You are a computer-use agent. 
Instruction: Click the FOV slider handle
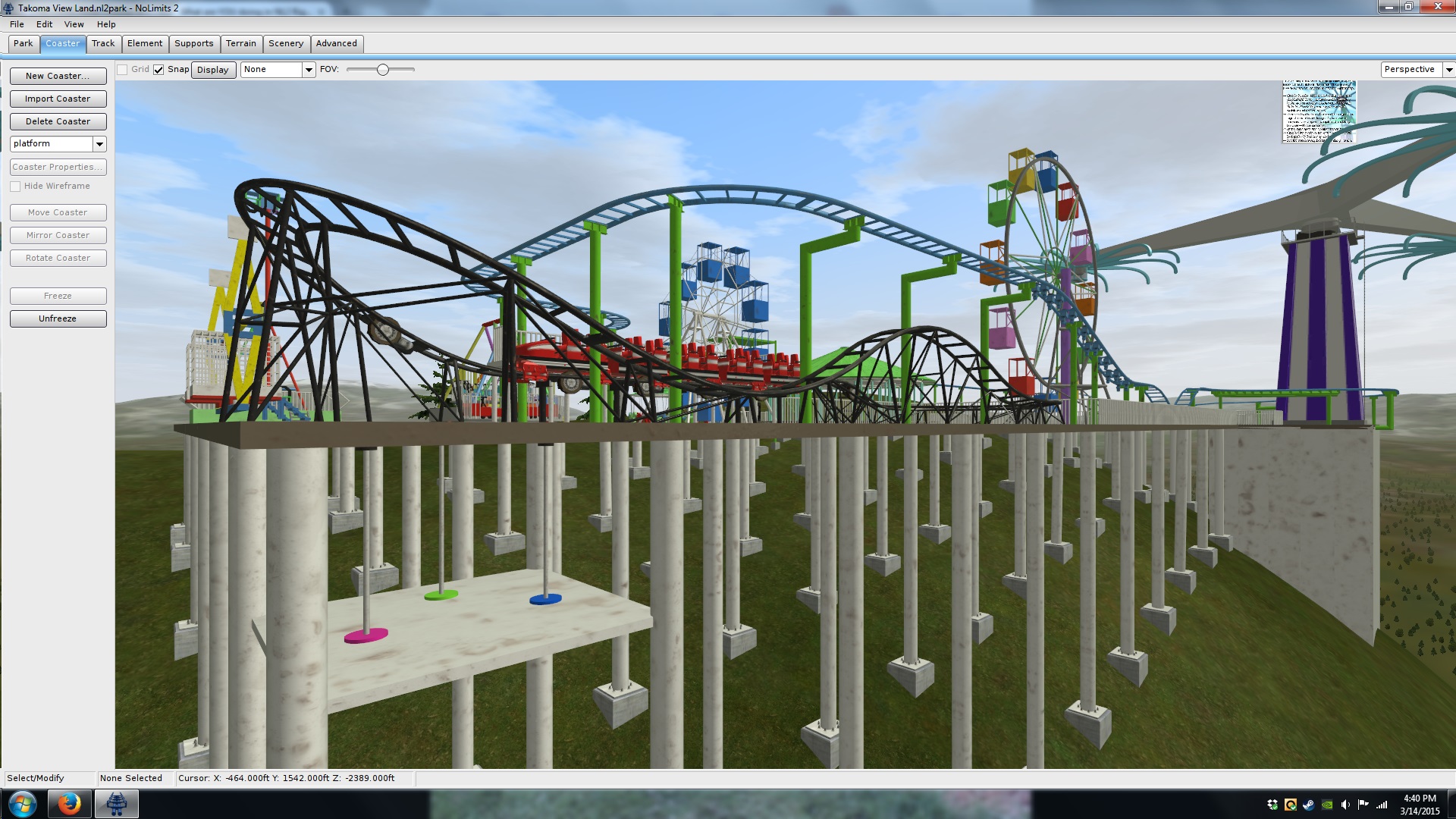(383, 70)
